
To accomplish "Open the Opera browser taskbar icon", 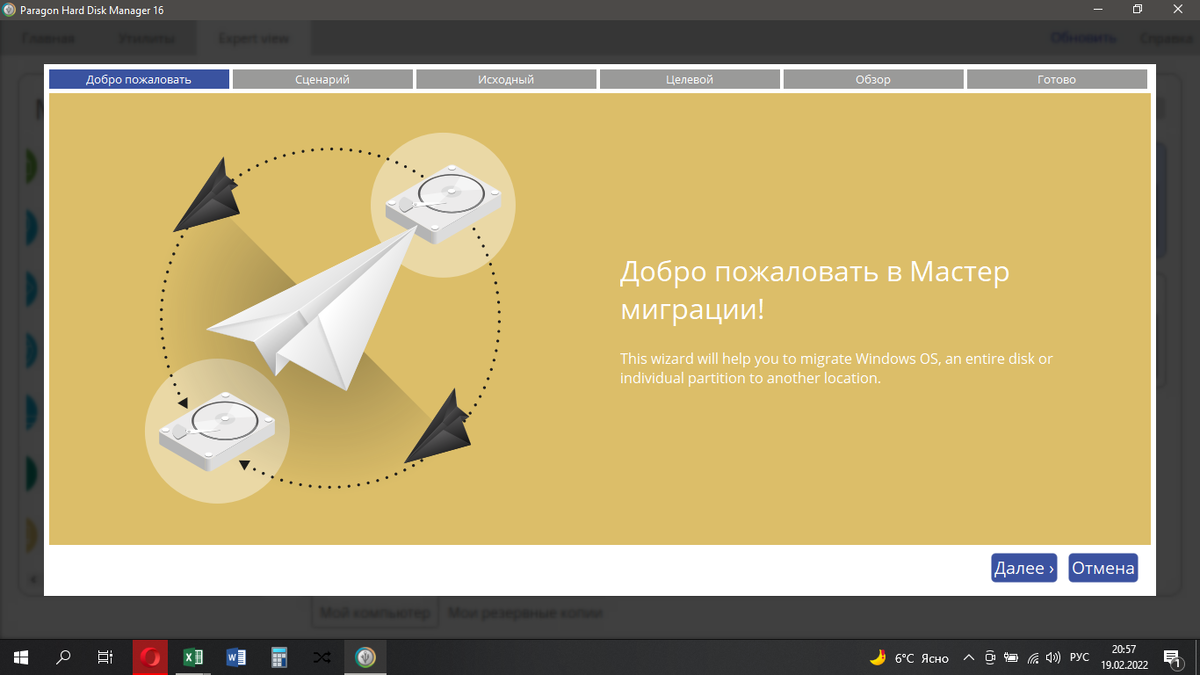I will (x=149, y=657).
